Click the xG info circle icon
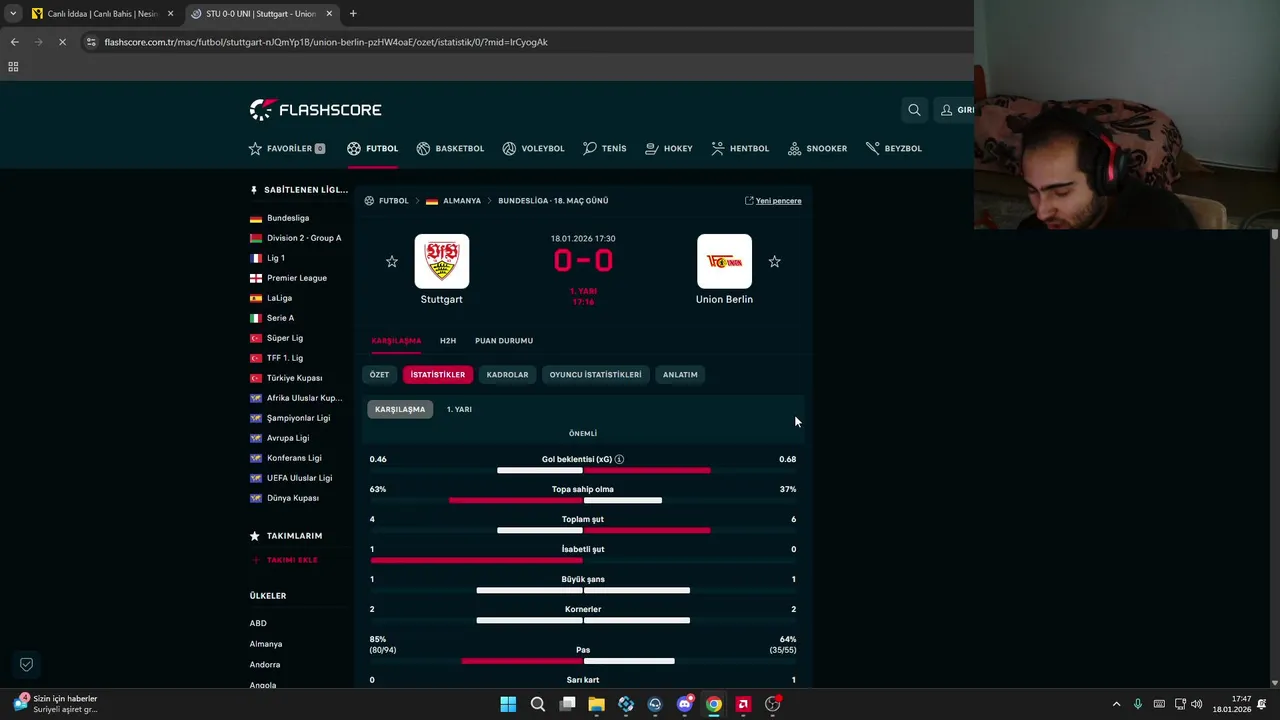The width and height of the screenshot is (1280, 720). (620, 460)
